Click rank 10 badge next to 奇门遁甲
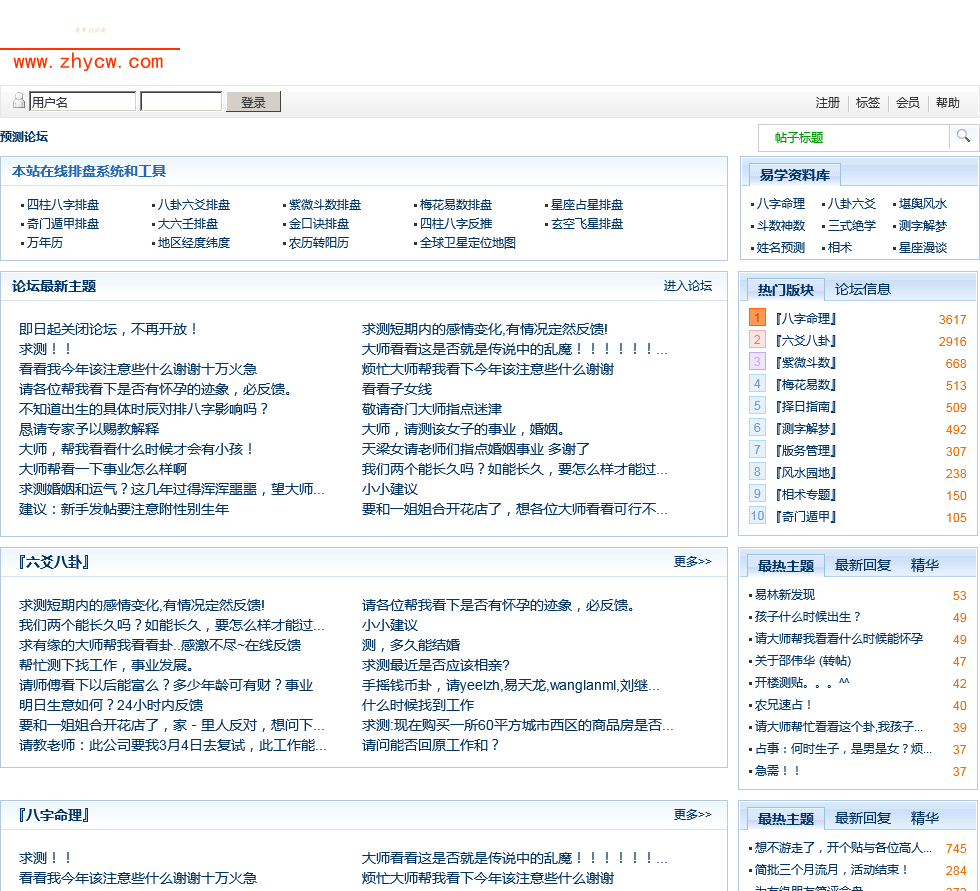 click(757, 515)
